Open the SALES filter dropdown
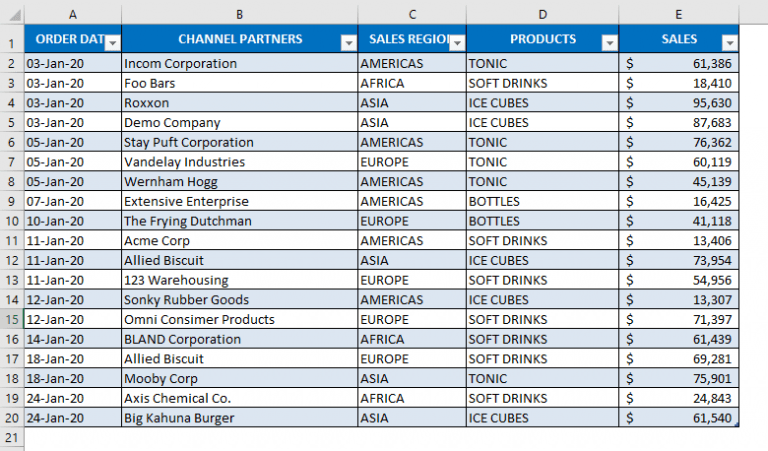The height and width of the screenshot is (451, 768). coord(729,42)
